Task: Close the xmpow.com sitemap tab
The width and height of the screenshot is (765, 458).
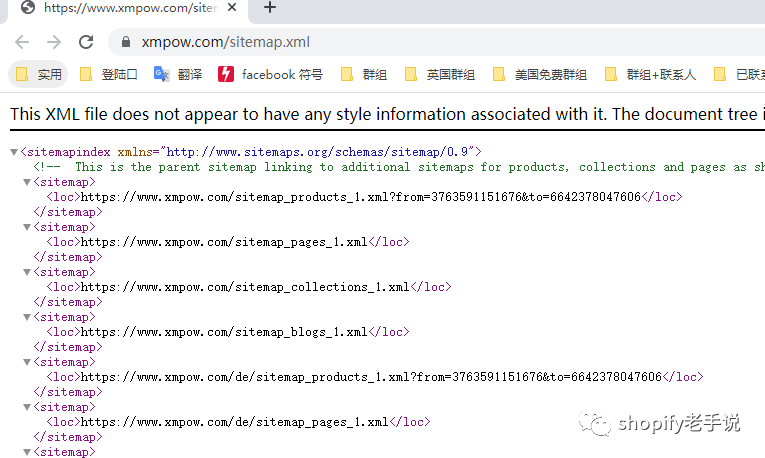Action: click(x=232, y=7)
